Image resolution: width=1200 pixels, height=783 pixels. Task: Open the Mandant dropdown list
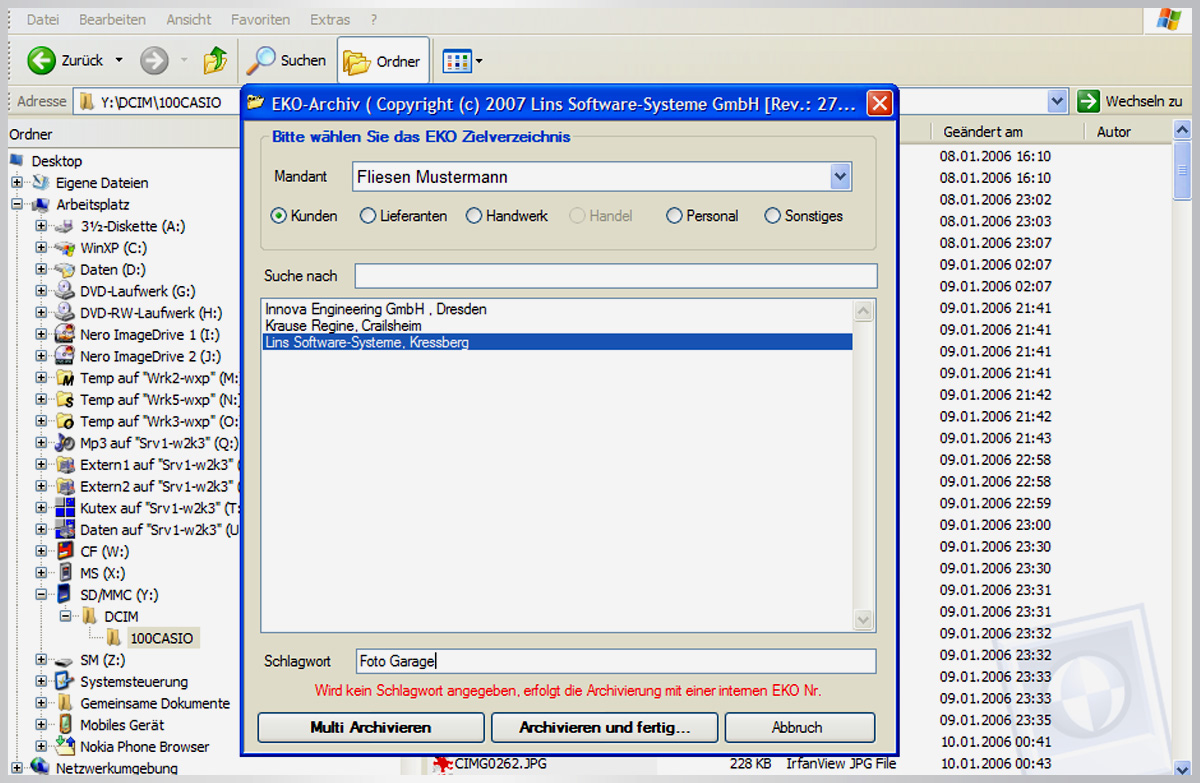[840, 178]
